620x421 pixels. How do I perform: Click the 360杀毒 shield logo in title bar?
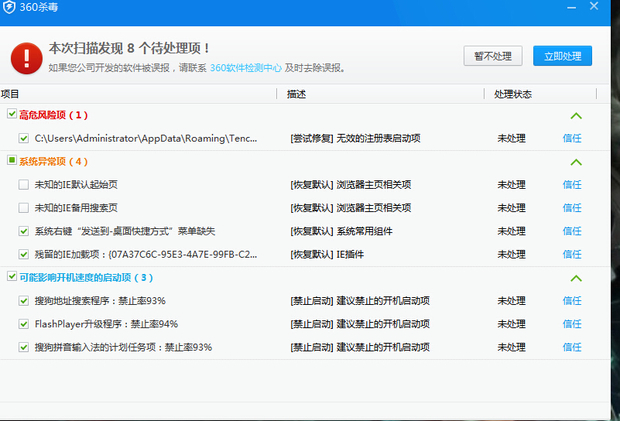click(11, 10)
